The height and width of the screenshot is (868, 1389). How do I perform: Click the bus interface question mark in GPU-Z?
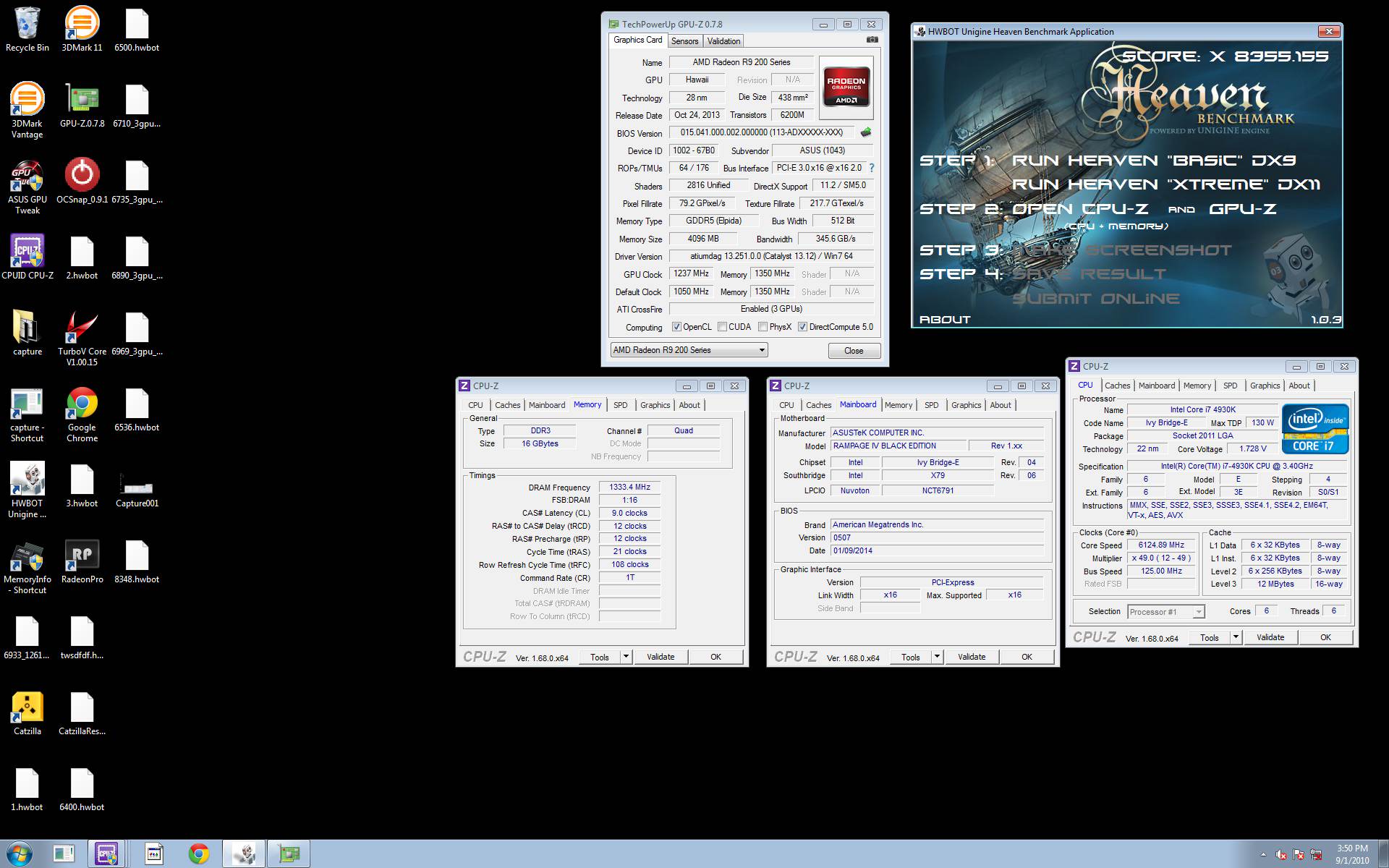pyautogui.click(x=871, y=168)
